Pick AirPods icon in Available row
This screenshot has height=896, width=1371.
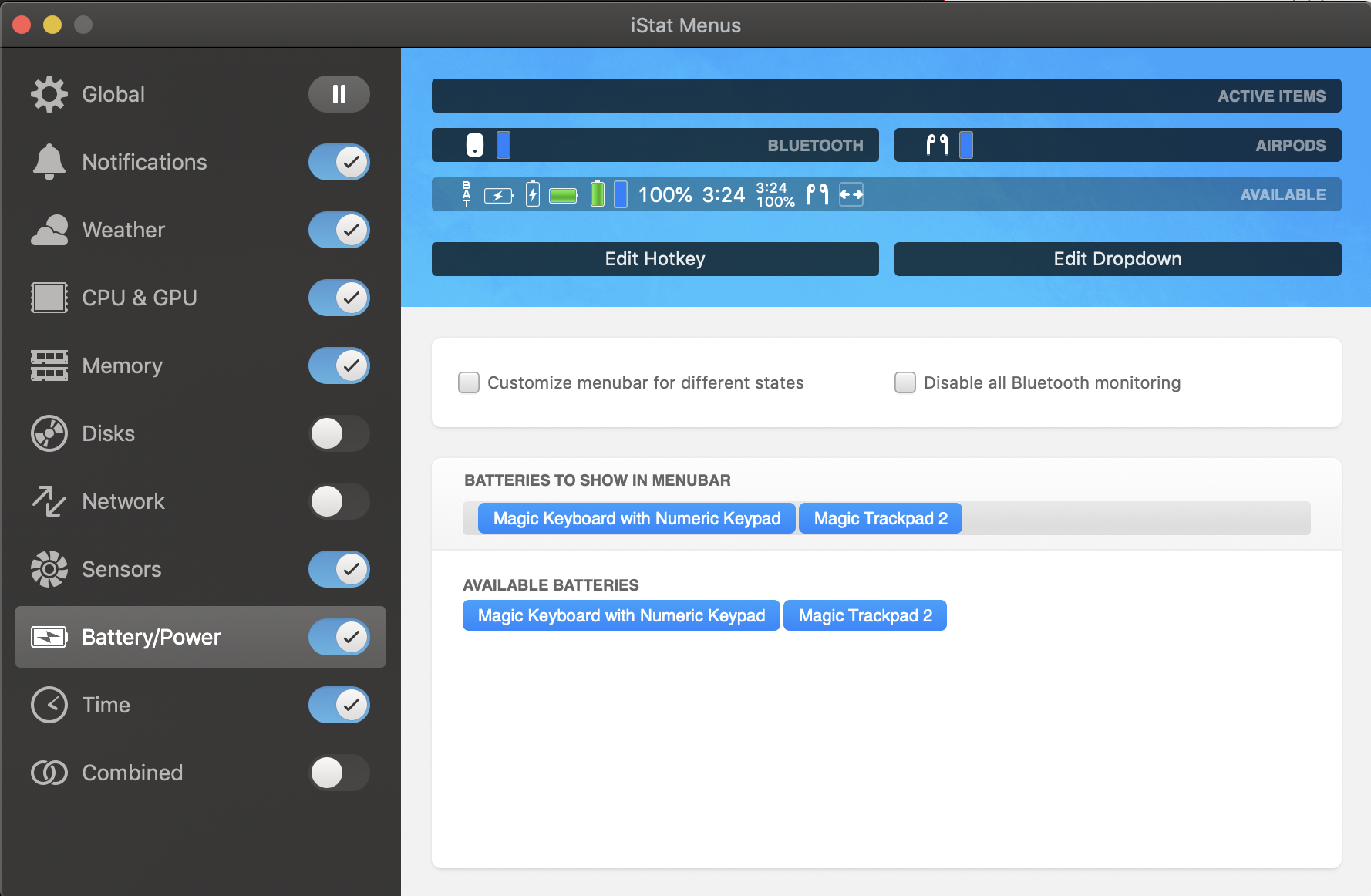(x=817, y=194)
